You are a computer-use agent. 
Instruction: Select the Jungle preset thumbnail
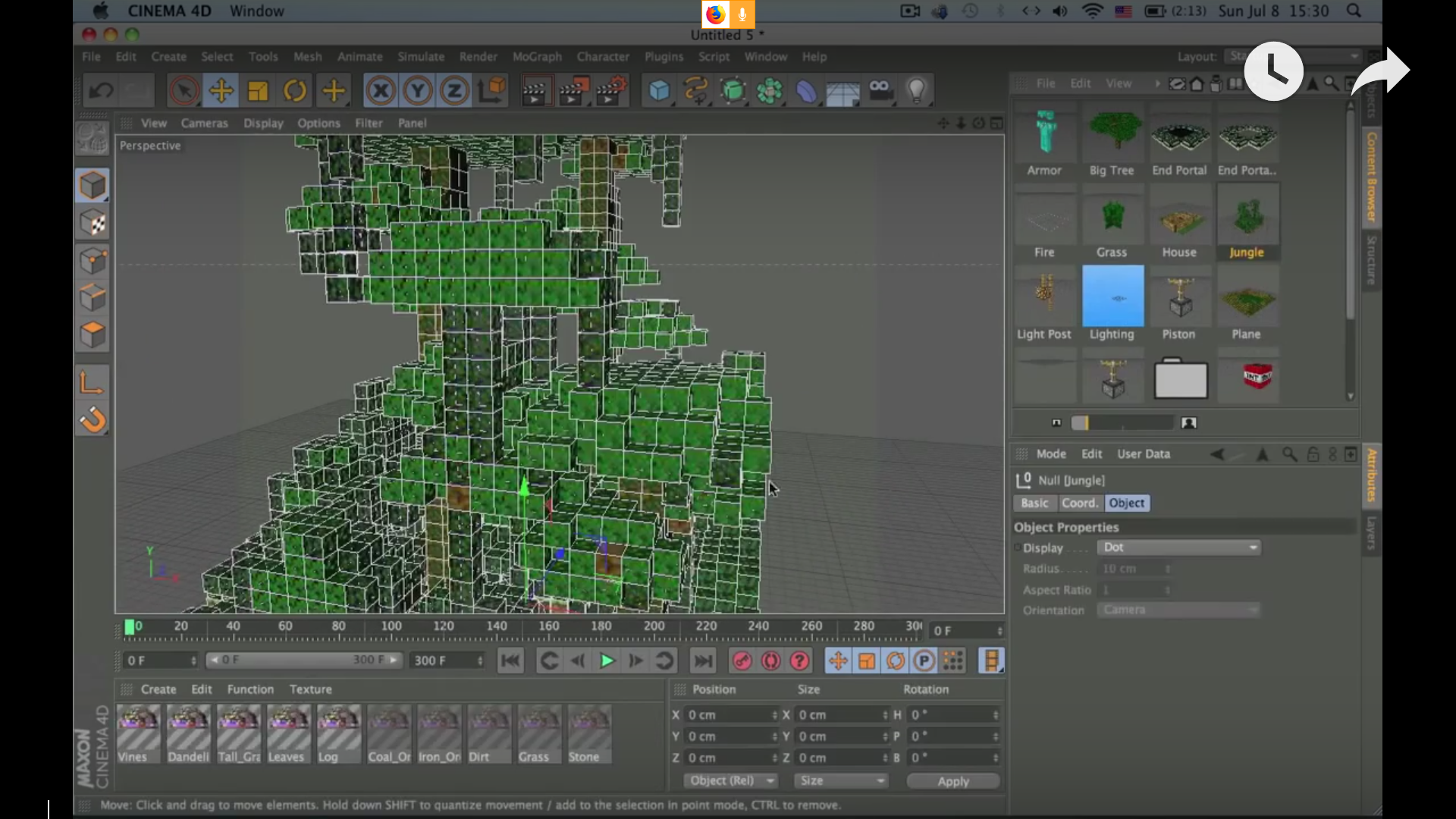1247,223
